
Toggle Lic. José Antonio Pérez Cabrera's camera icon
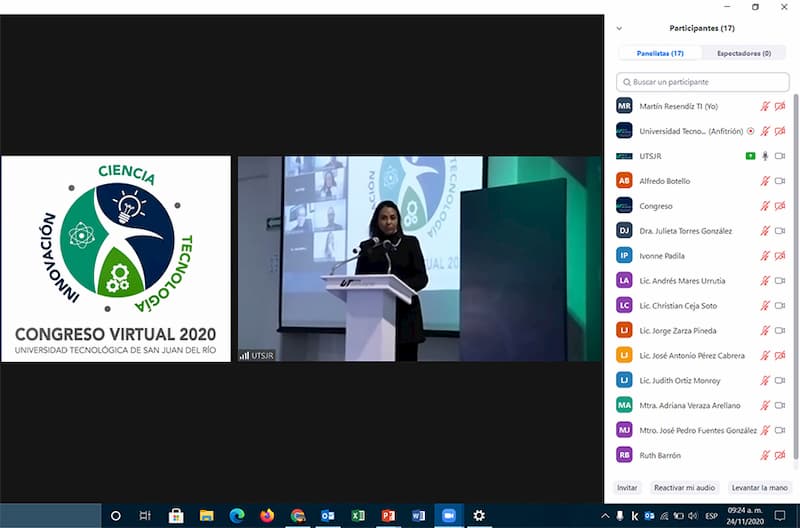point(780,356)
